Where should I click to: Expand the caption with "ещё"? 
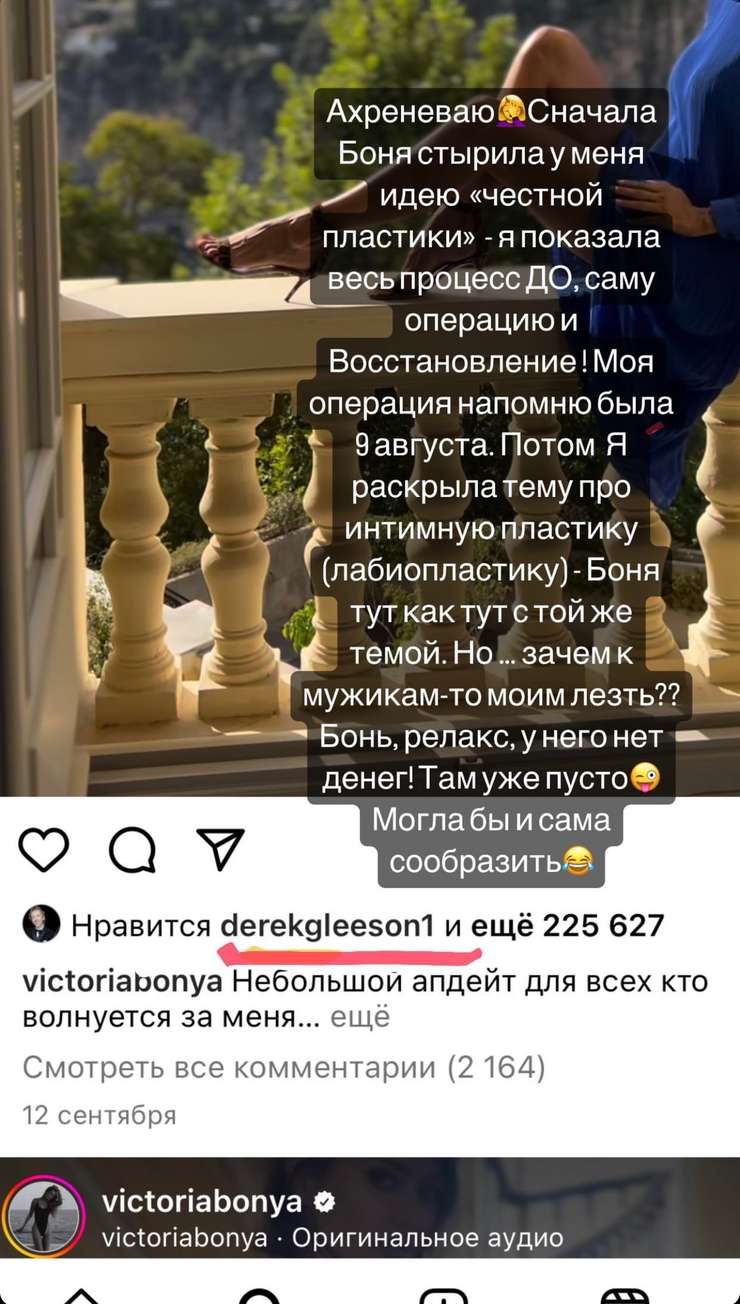click(x=359, y=1018)
